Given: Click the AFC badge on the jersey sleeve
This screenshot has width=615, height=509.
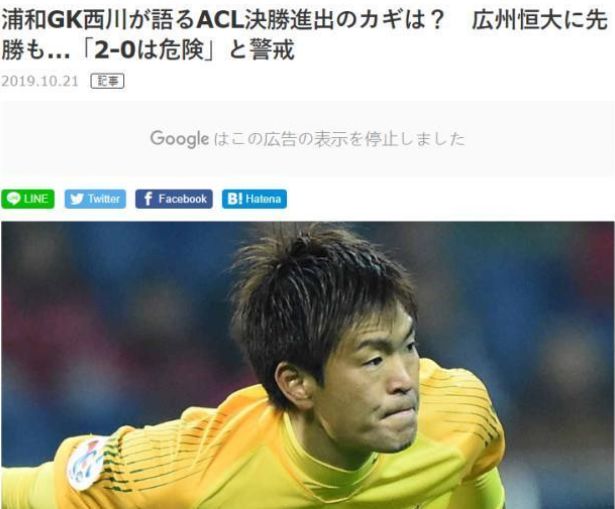Looking at the screenshot, I should point(86,464).
